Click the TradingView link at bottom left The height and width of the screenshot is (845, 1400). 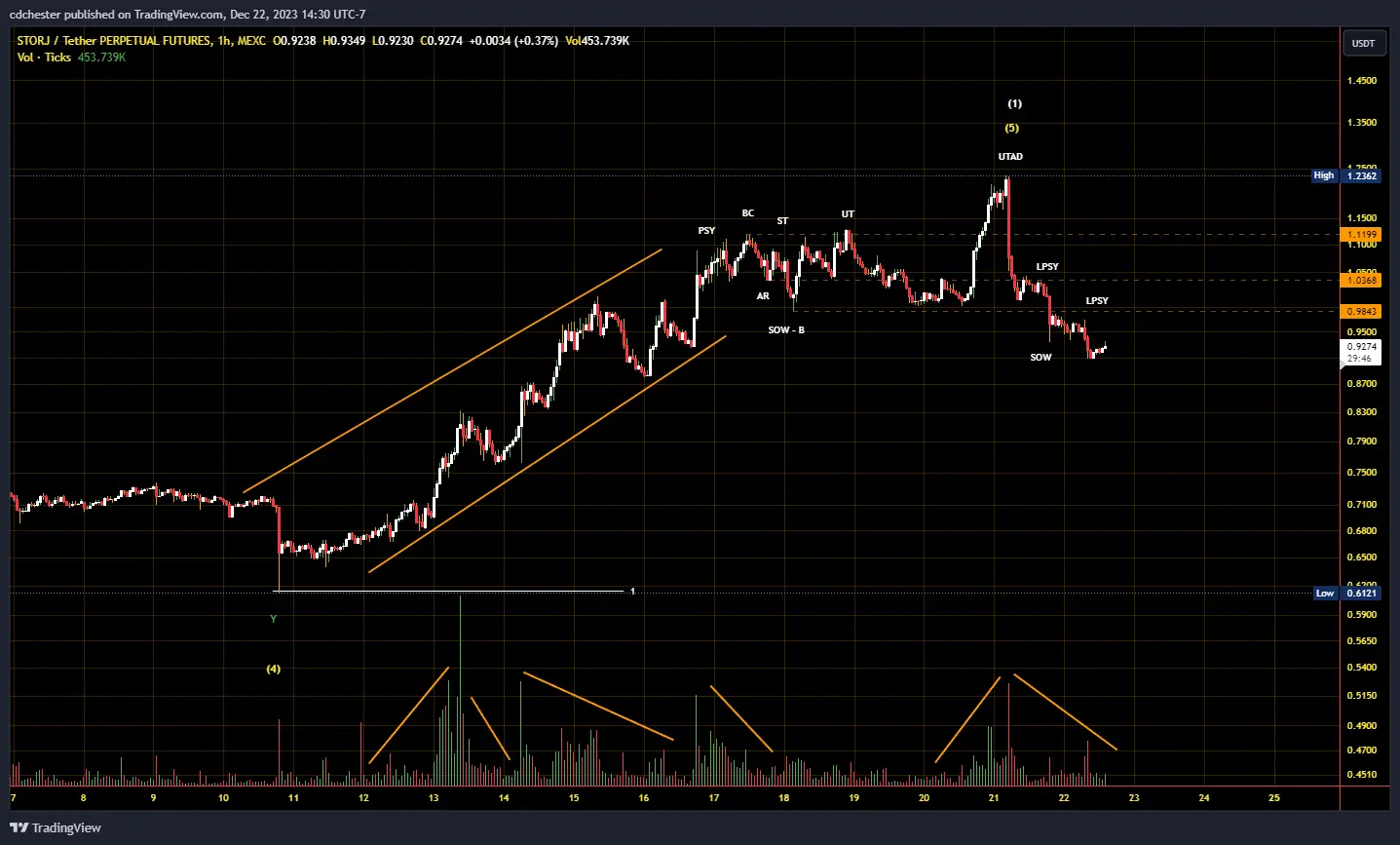[63, 827]
